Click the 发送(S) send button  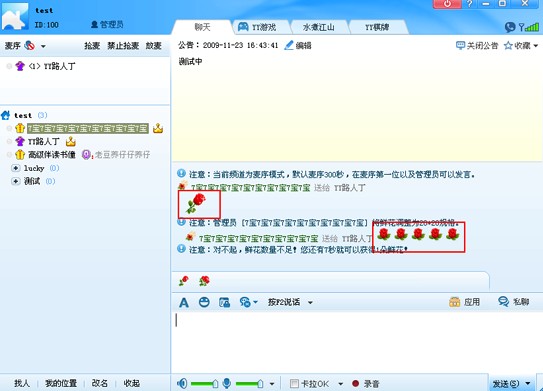[506, 383]
